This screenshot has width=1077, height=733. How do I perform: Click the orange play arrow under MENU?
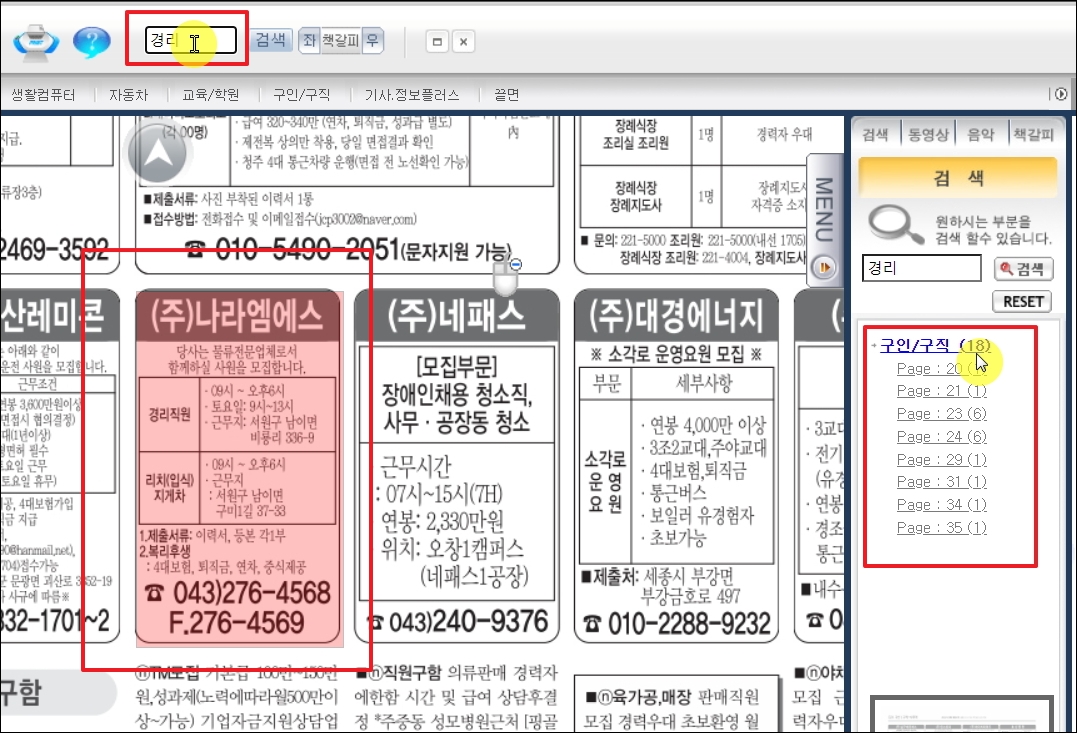point(824,267)
